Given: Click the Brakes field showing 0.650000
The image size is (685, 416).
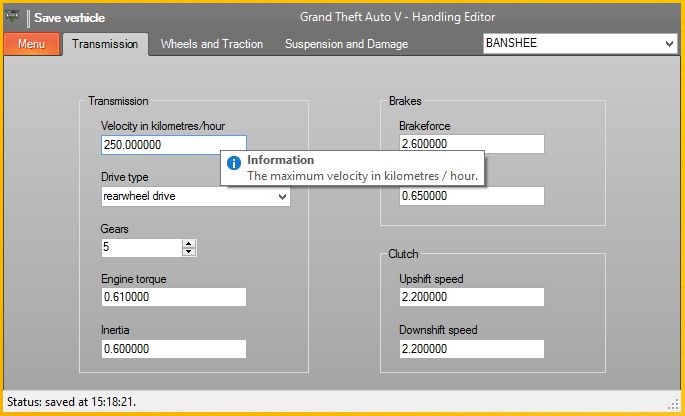Looking at the screenshot, I should (x=472, y=196).
